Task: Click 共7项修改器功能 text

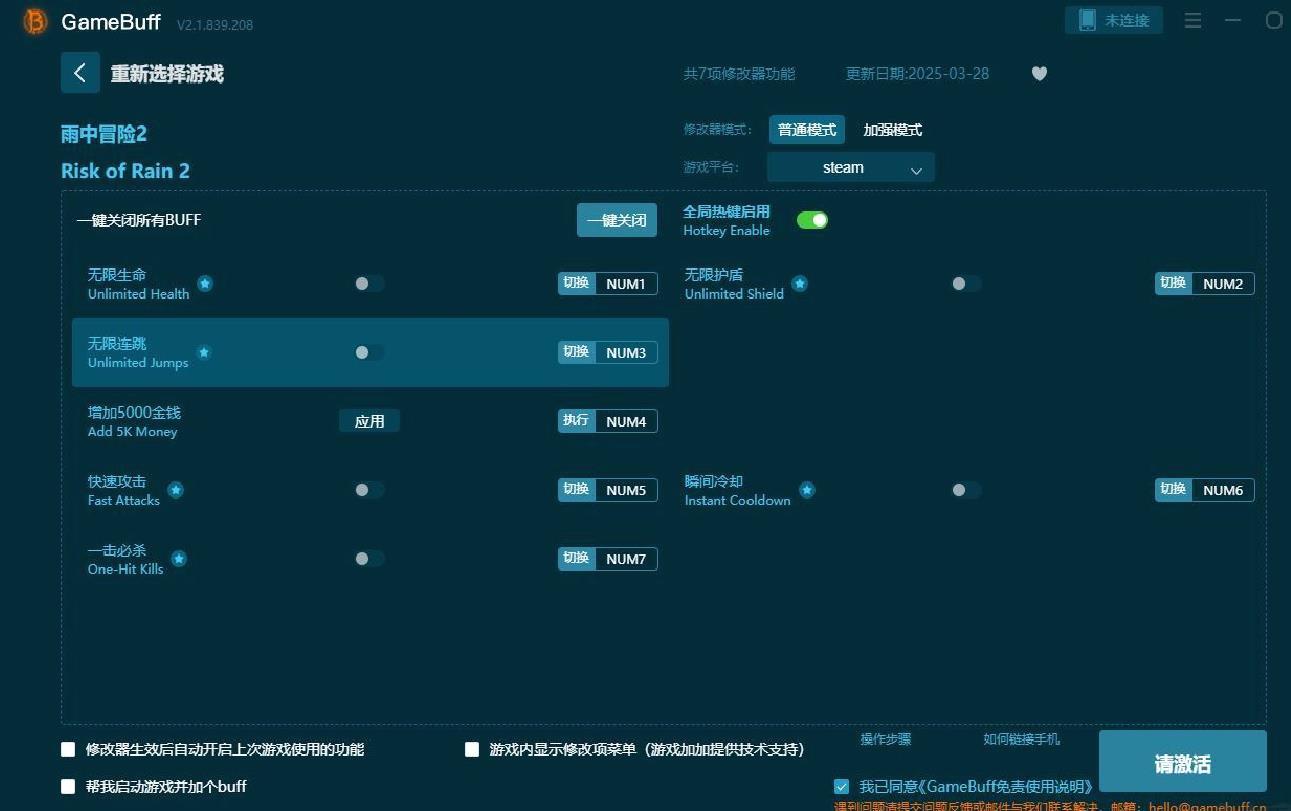Action: 739,73
